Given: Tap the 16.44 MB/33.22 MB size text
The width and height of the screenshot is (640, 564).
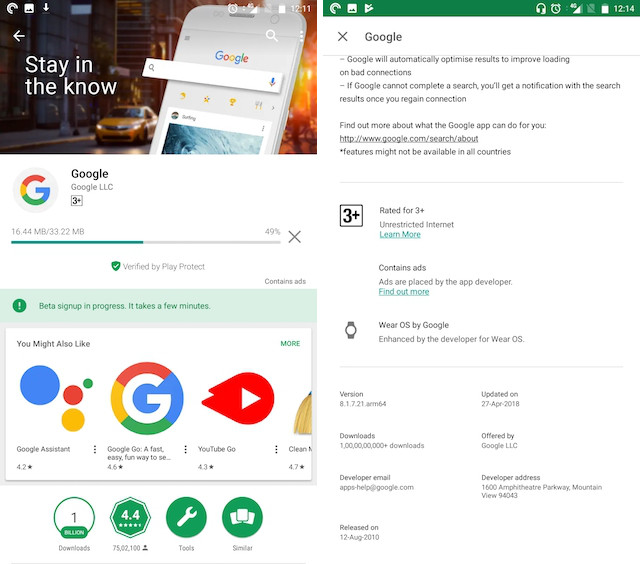Looking at the screenshot, I should (x=48, y=231).
